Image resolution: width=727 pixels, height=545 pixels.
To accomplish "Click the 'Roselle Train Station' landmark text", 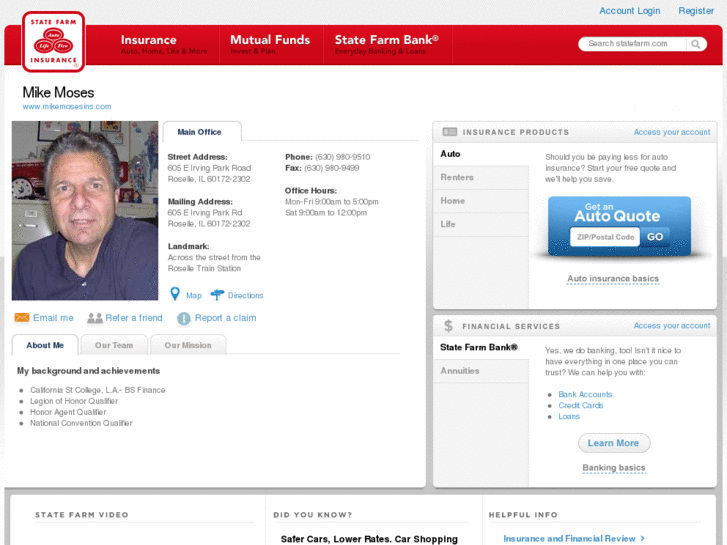I will coord(204,269).
